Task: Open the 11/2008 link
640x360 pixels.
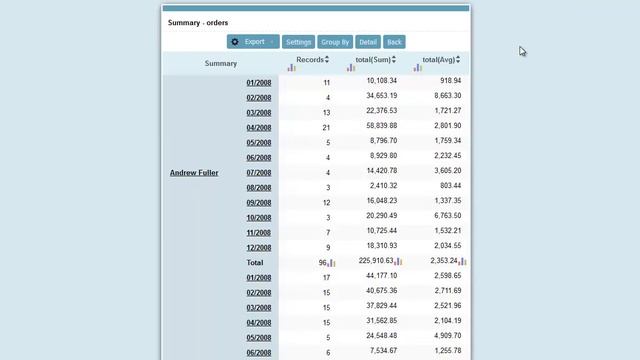Action: pos(259,233)
